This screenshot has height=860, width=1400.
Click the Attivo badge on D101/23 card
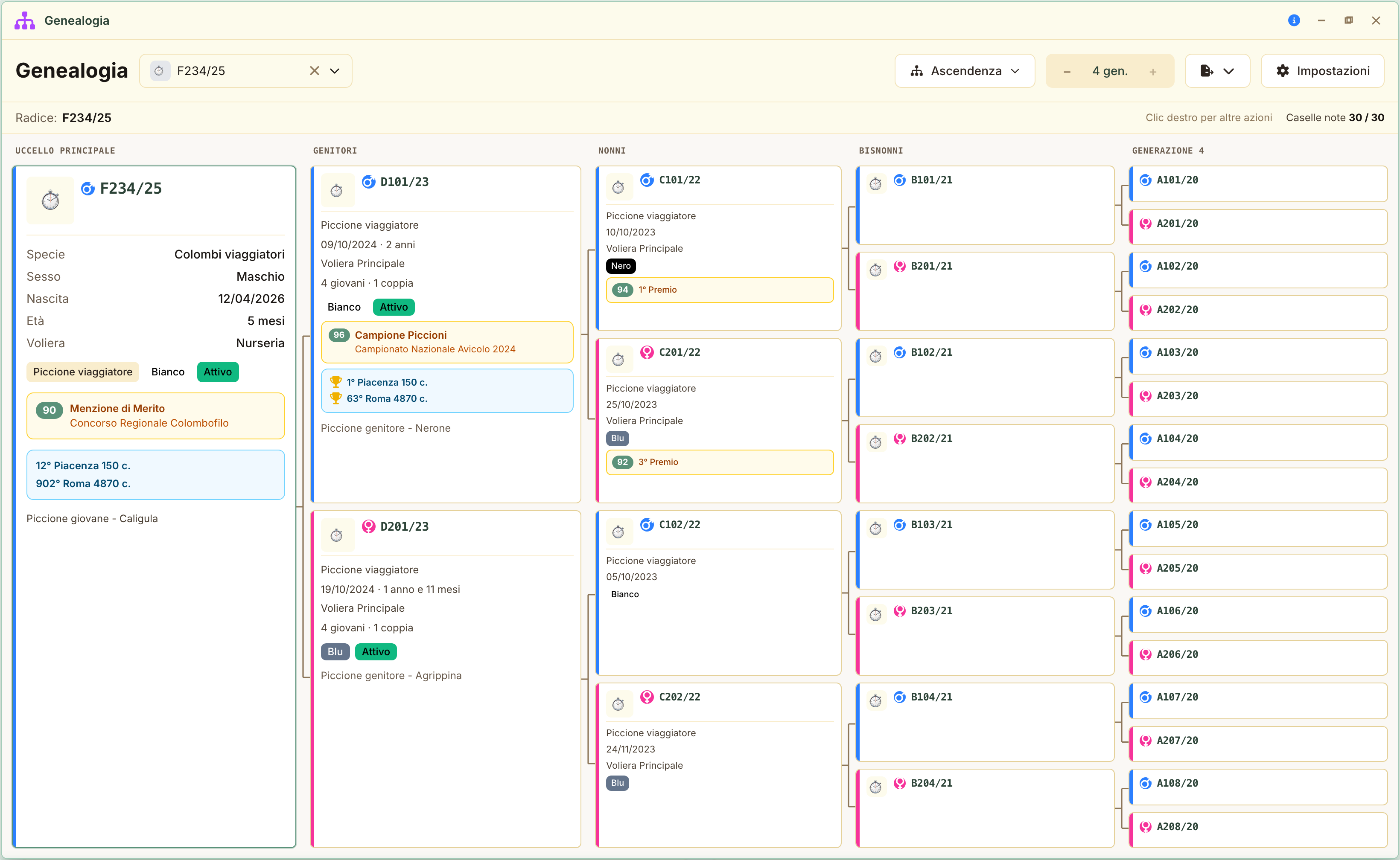394,307
